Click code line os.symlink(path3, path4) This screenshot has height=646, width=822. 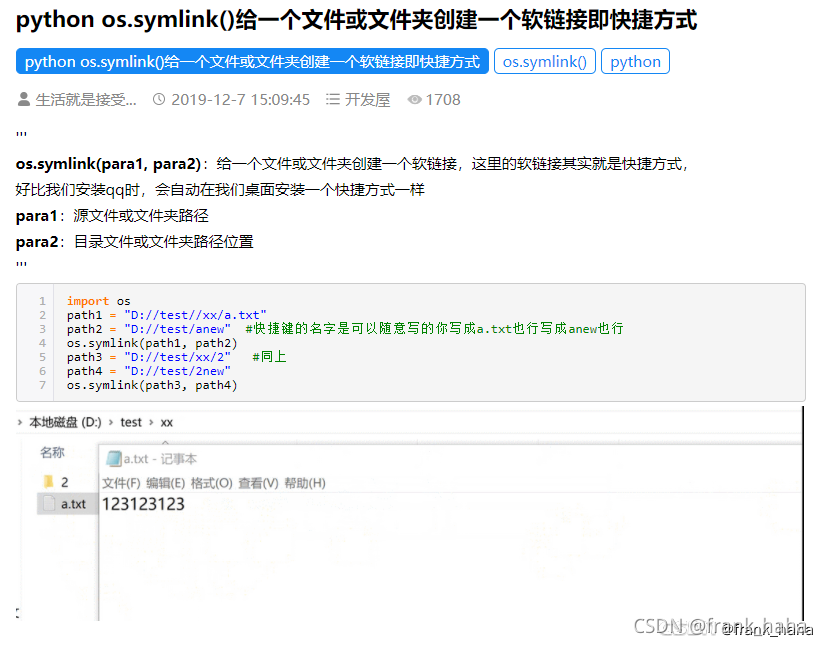pos(152,385)
